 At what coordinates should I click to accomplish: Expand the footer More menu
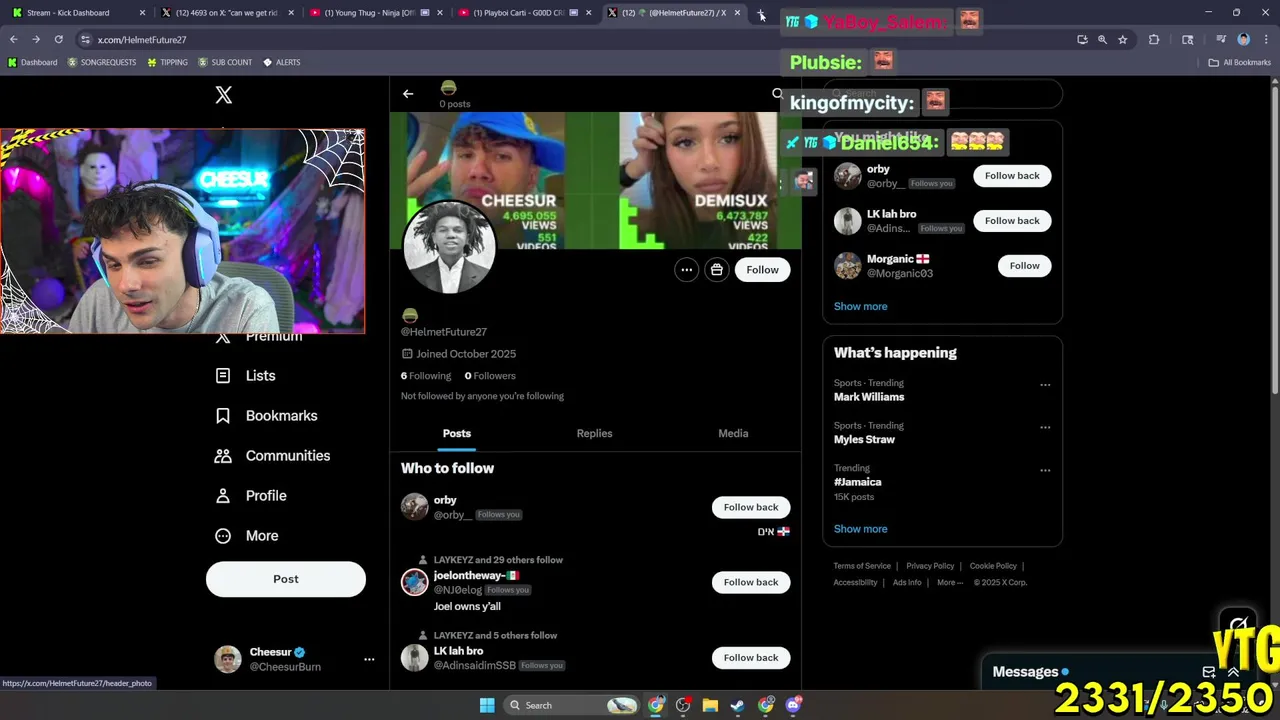(x=950, y=583)
